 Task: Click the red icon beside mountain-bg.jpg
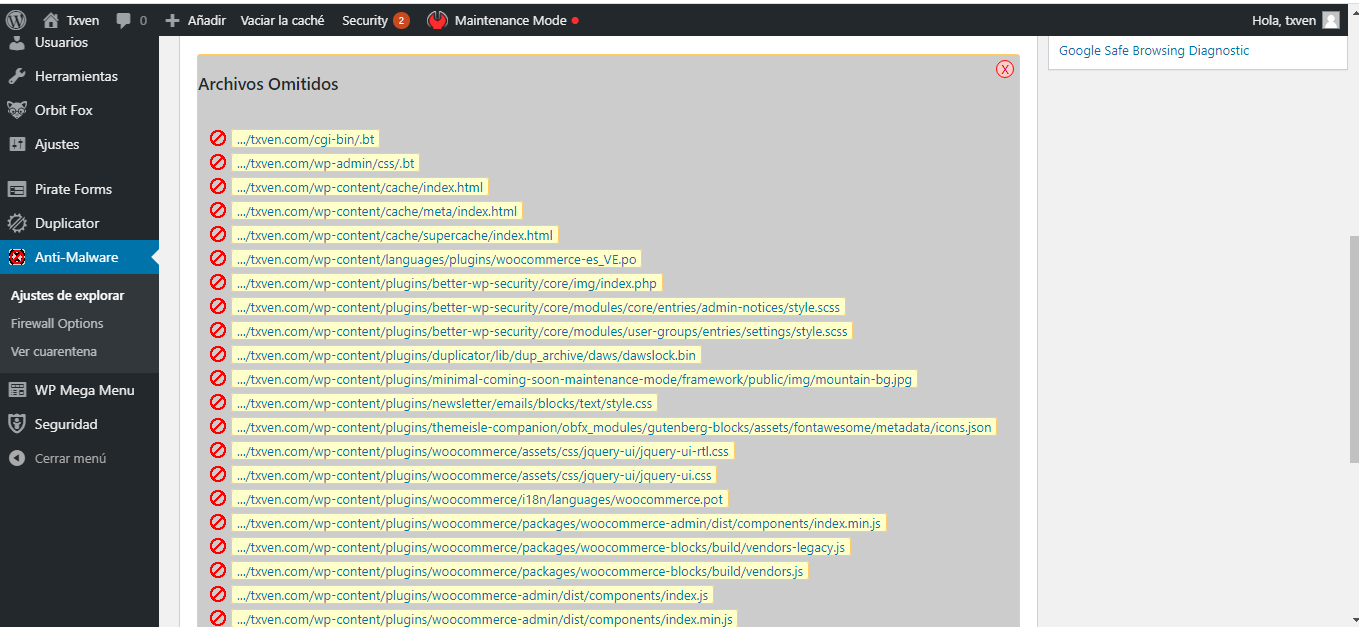pyautogui.click(x=218, y=378)
